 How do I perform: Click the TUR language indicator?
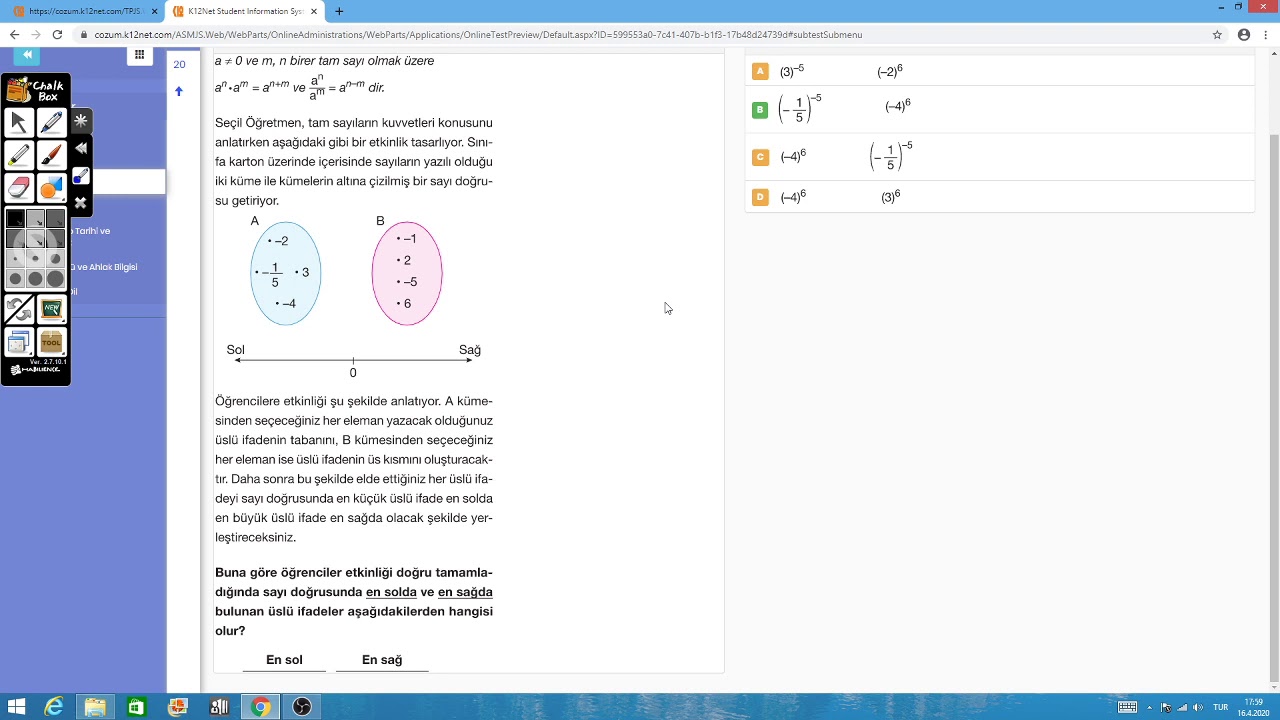click(x=1220, y=707)
